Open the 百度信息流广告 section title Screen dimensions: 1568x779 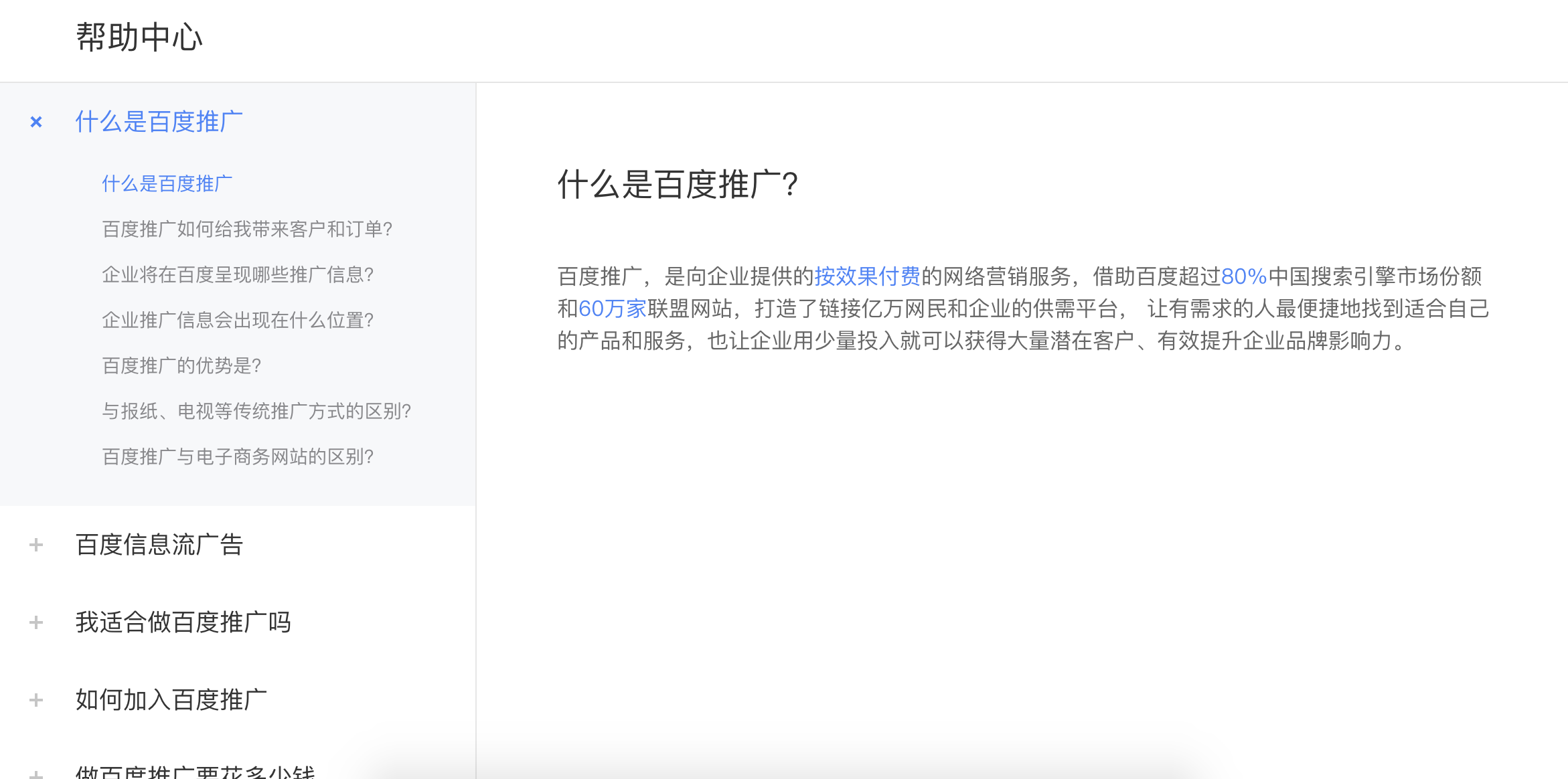coord(159,545)
